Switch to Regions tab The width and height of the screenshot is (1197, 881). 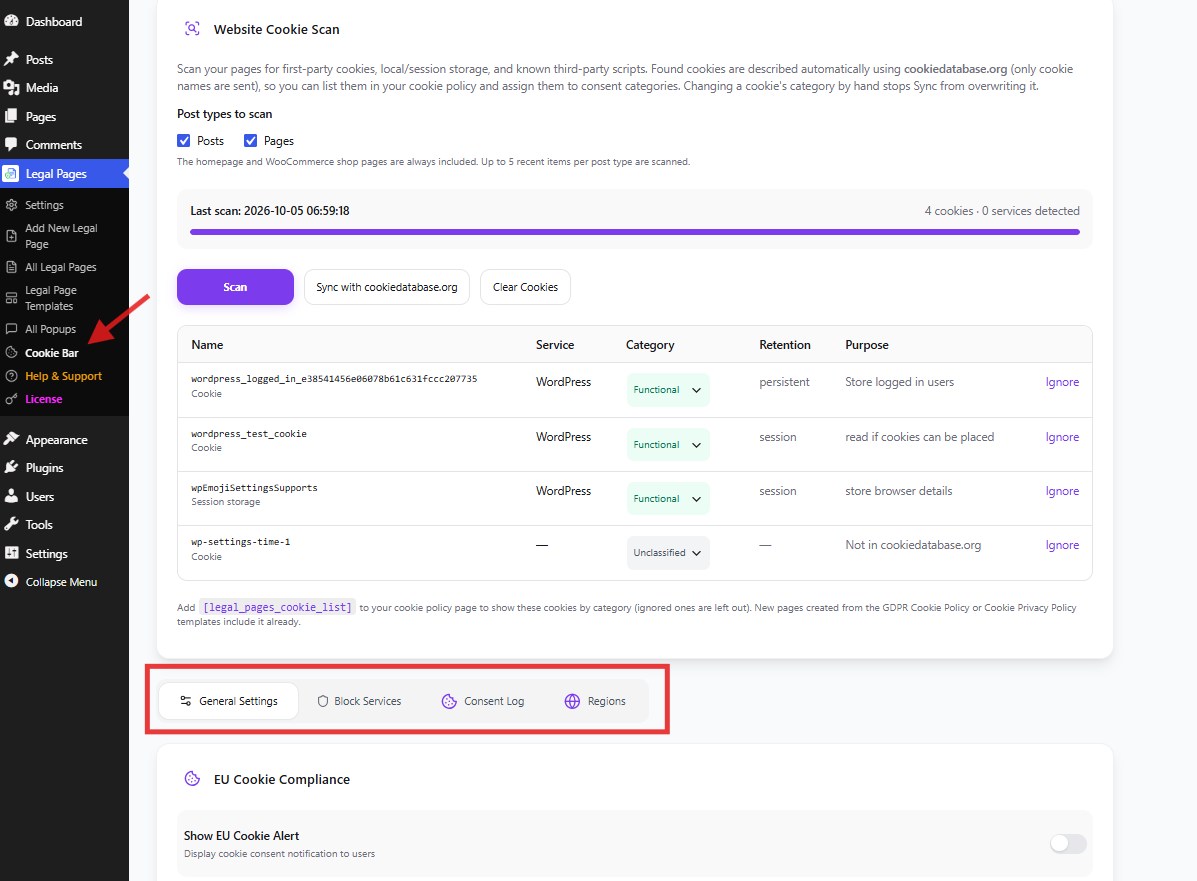pos(595,701)
